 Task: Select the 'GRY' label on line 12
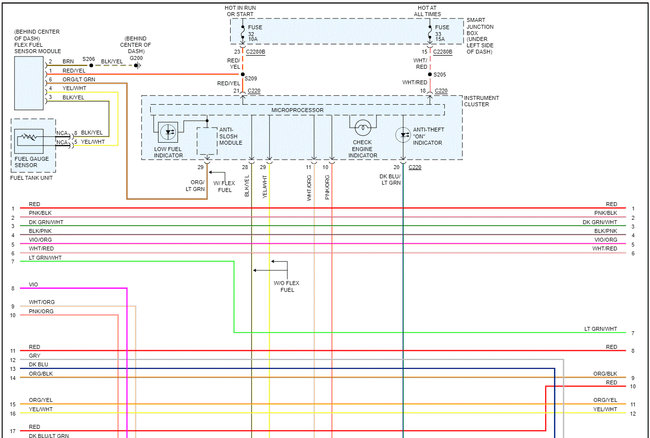[x=34, y=356]
